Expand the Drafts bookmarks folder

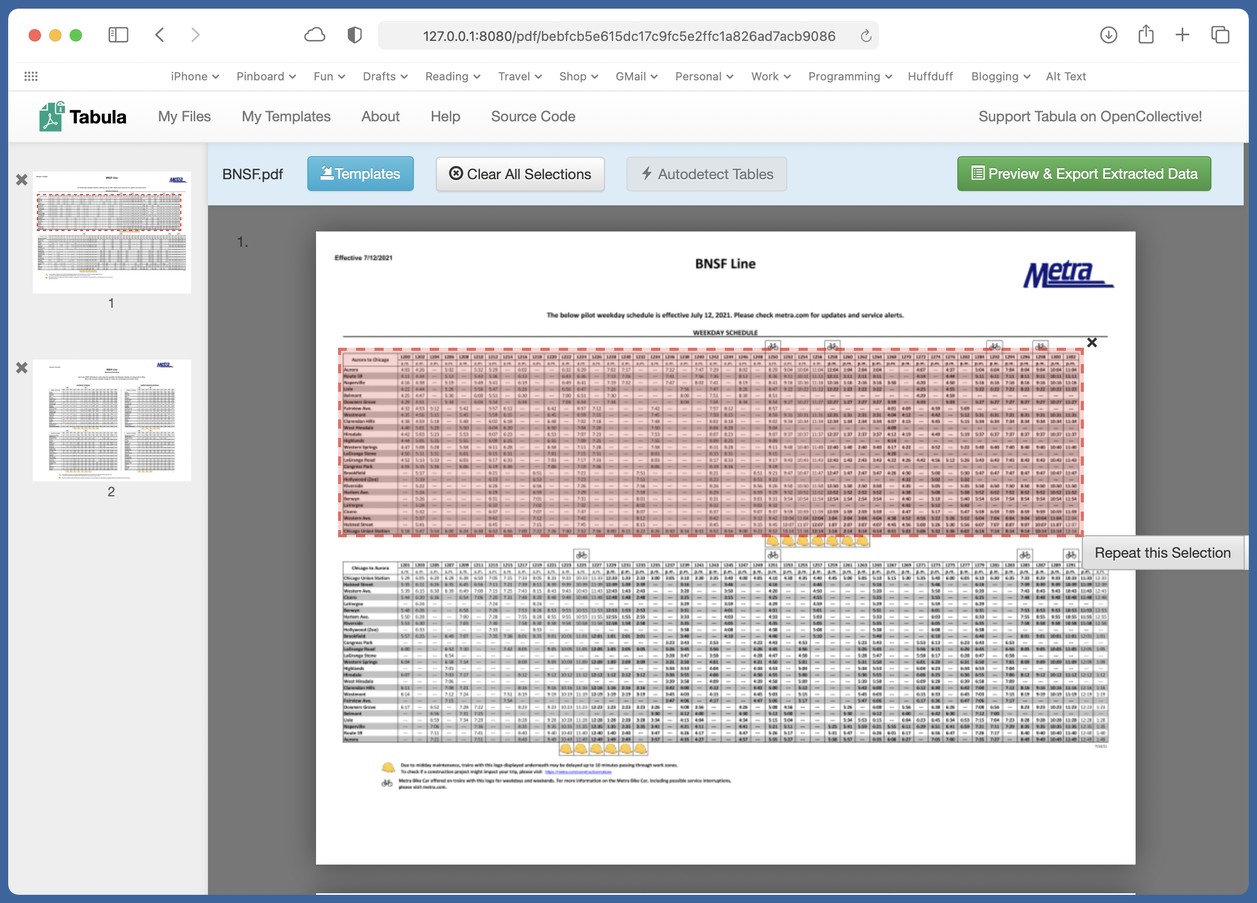385,76
